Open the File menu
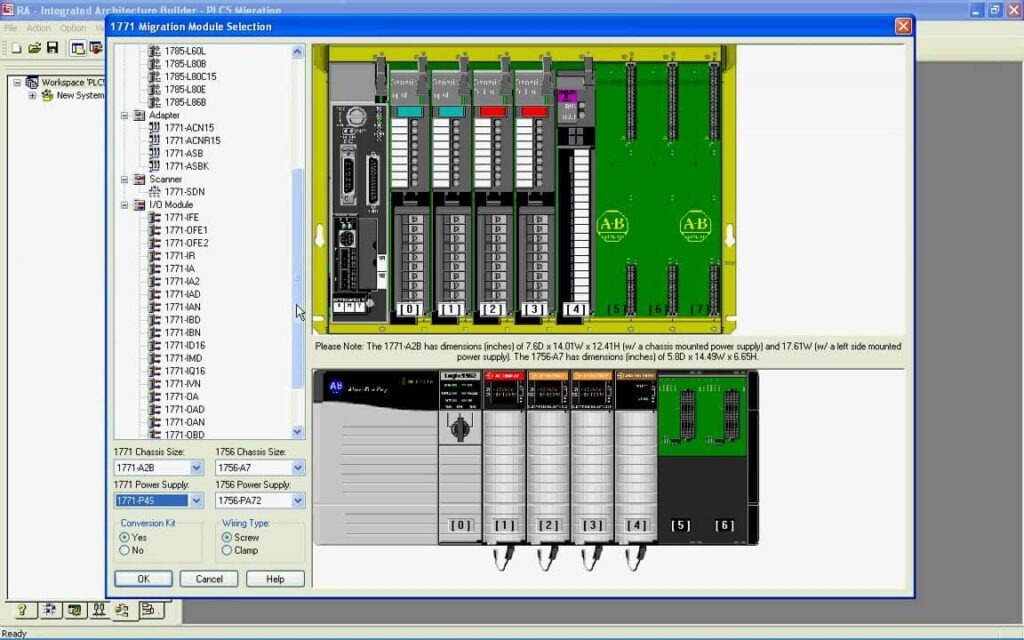 click(10, 28)
